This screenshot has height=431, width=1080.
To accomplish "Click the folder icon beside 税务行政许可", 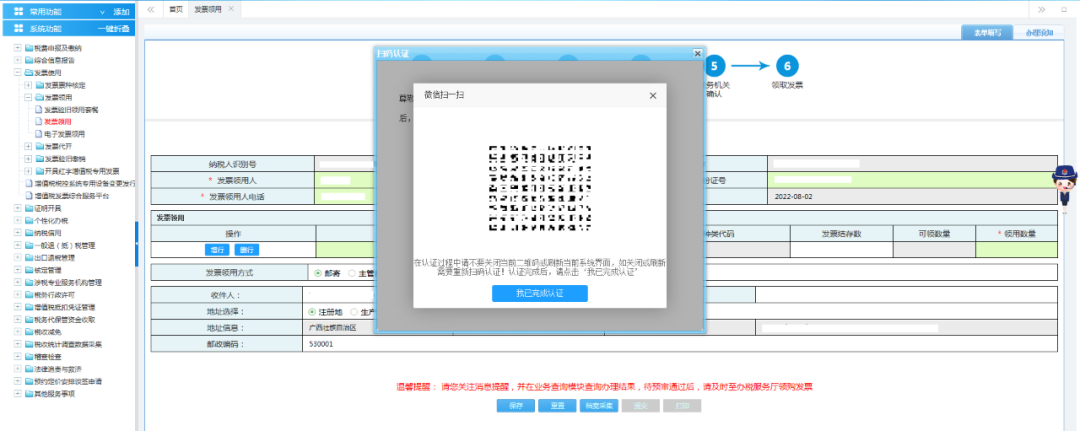I will coord(29,295).
